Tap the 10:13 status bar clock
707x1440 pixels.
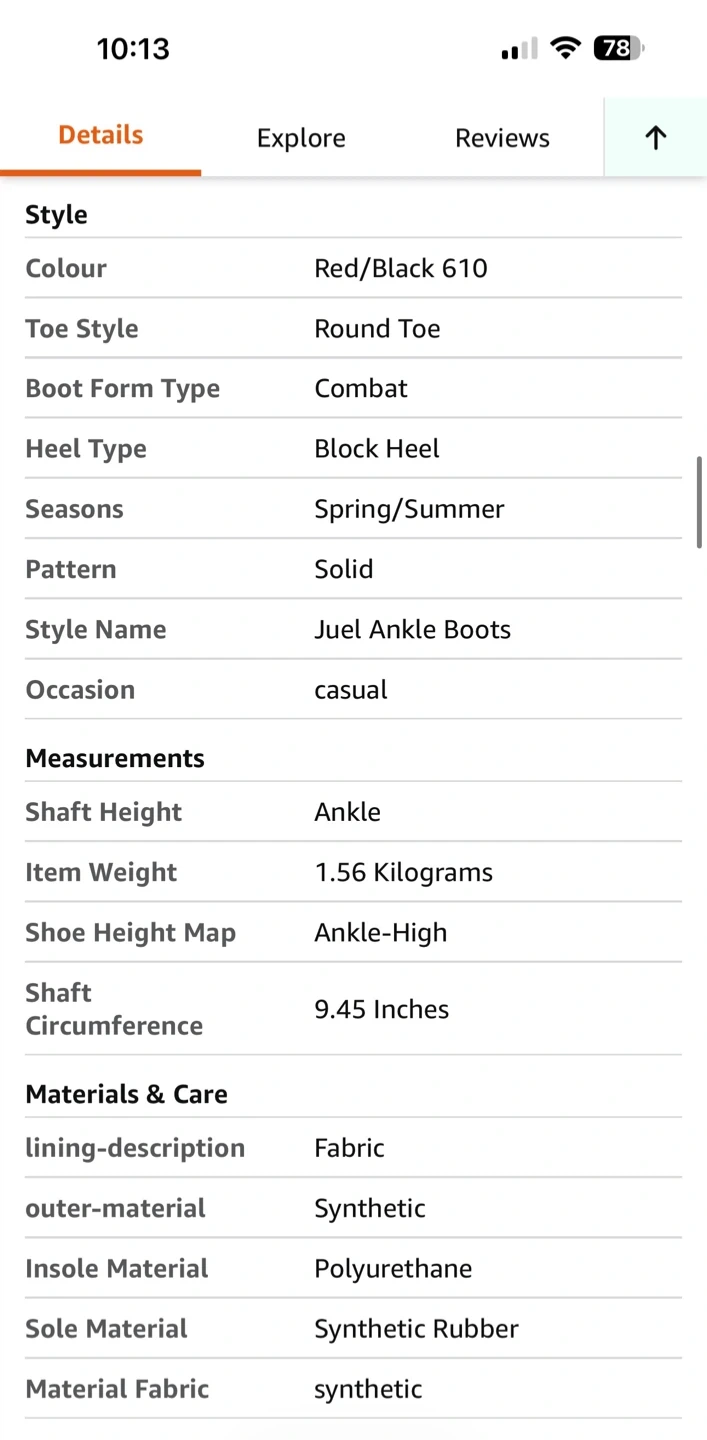coord(133,49)
